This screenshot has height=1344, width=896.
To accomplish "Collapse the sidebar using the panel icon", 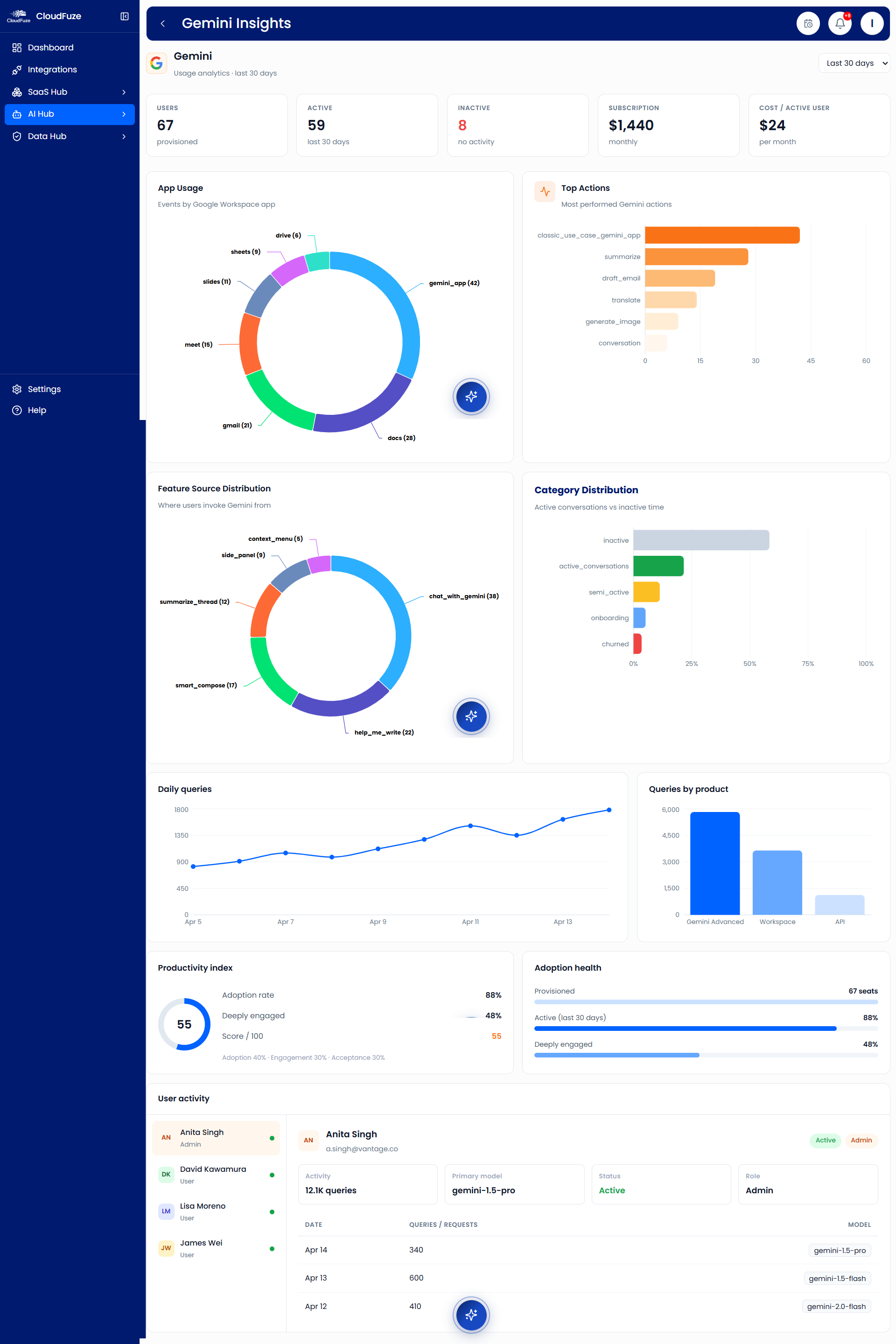I will (x=124, y=16).
